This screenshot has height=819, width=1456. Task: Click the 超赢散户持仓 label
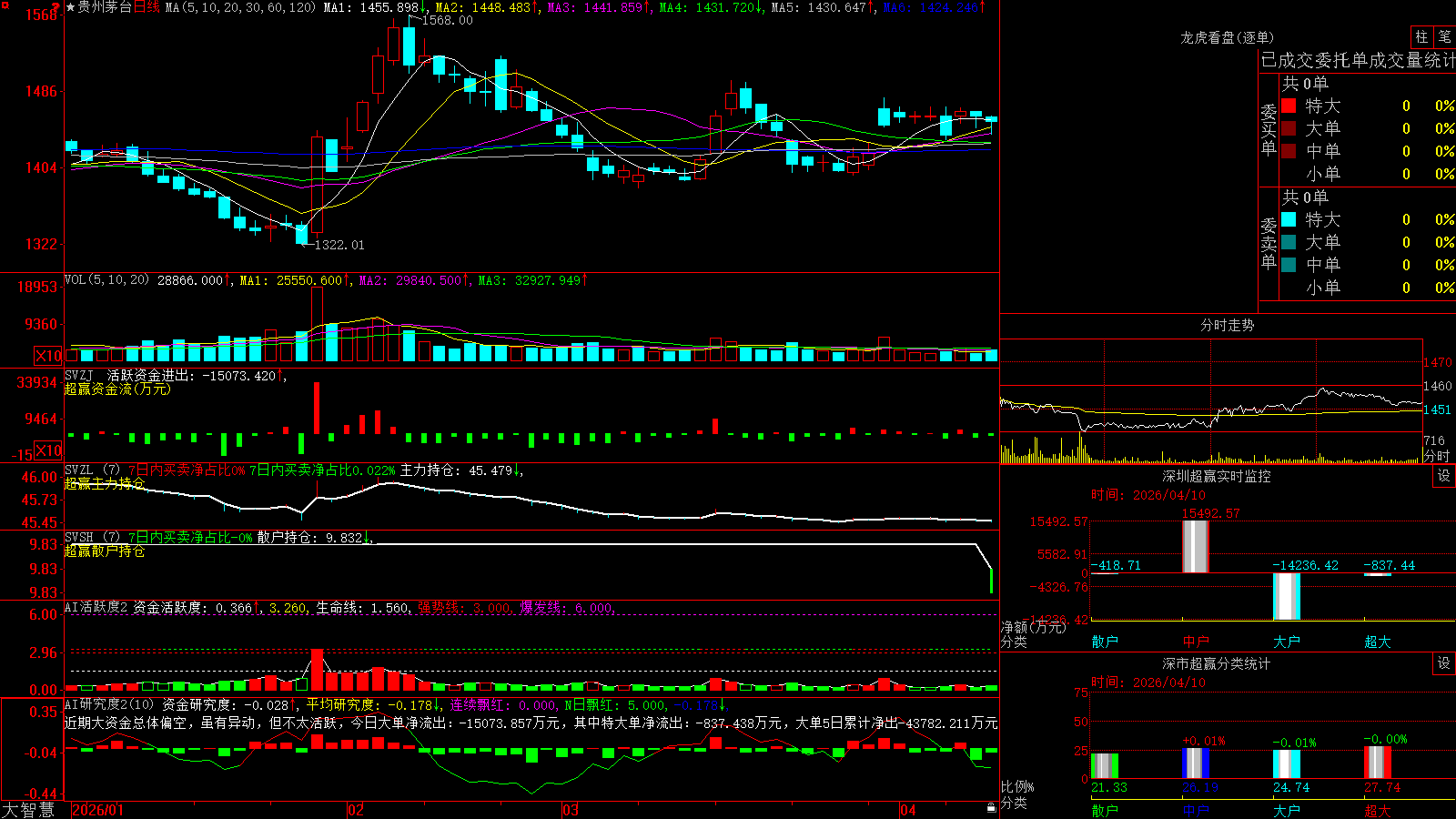pyautogui.click(x=105, y=551)
